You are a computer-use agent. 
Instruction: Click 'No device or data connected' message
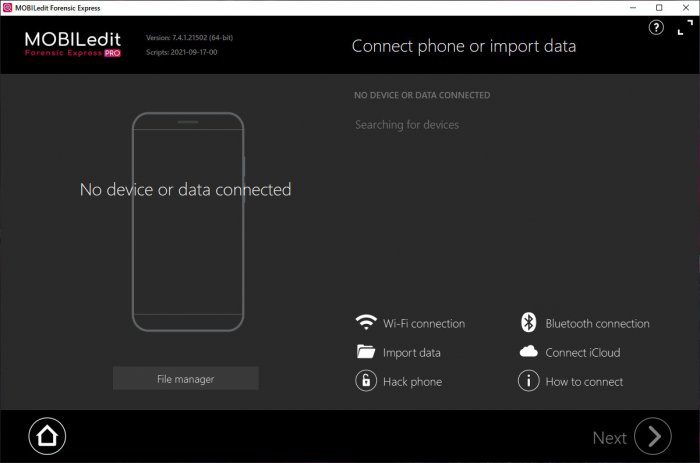pos(185,190)
